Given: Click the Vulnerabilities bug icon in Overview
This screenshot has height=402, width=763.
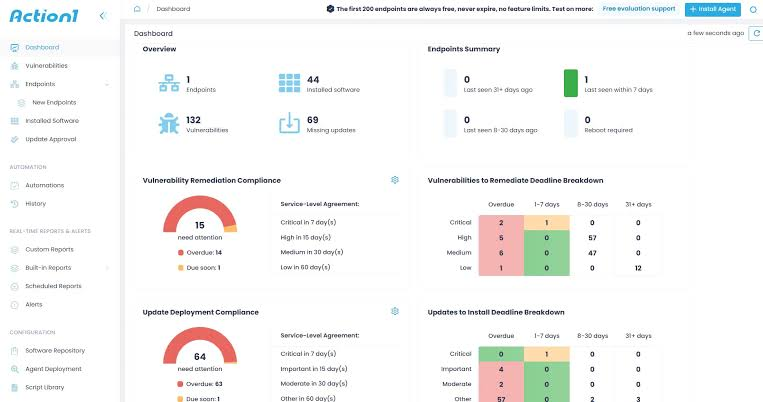Looking at the screenshot, I should (169, 124).
